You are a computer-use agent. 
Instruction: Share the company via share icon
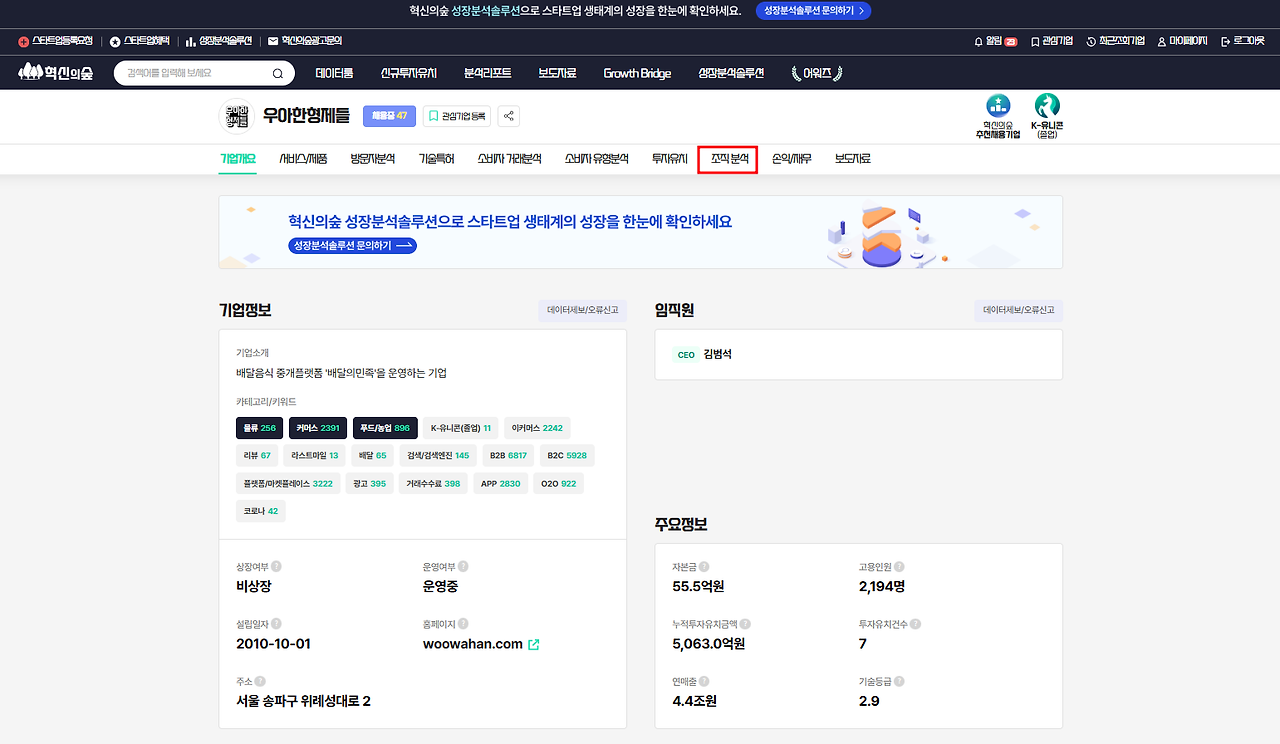coord(509,116)
